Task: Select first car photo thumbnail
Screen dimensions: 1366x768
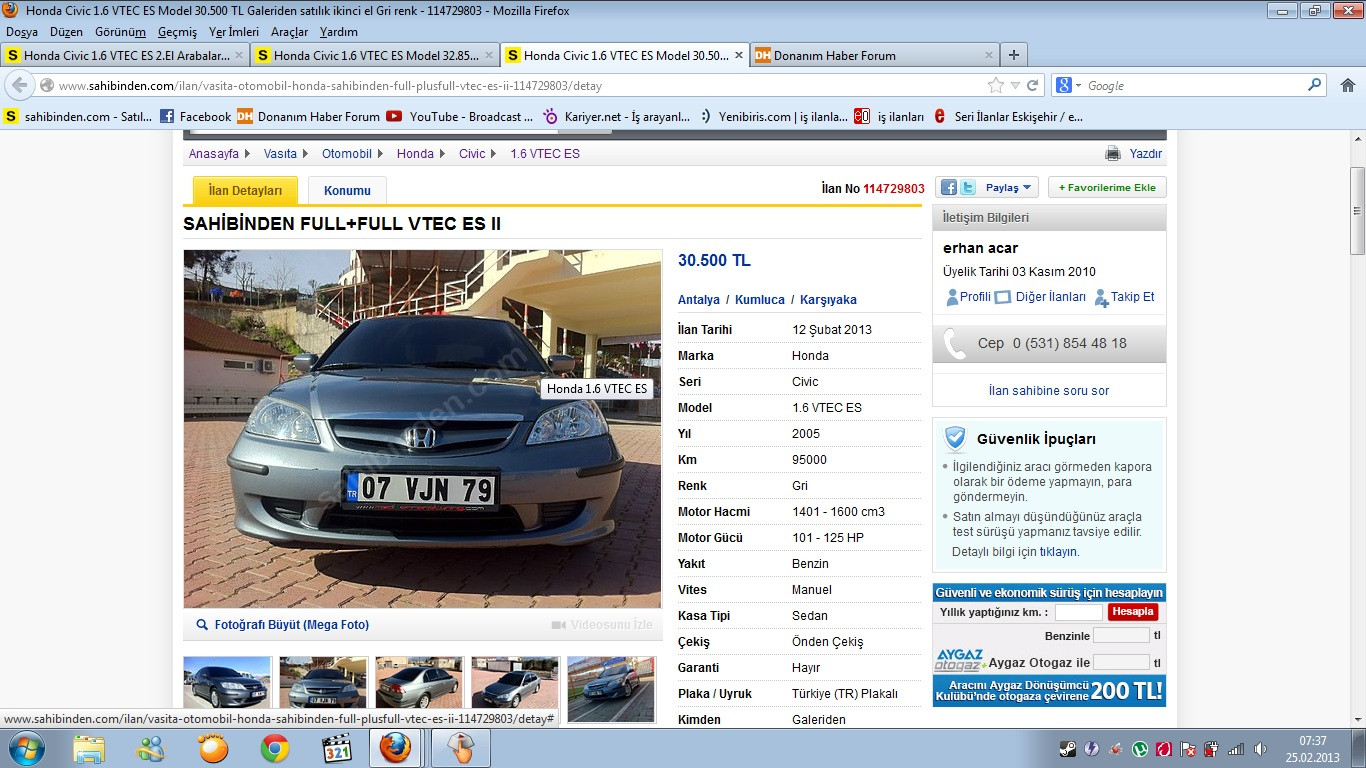Action: (227, 689)
